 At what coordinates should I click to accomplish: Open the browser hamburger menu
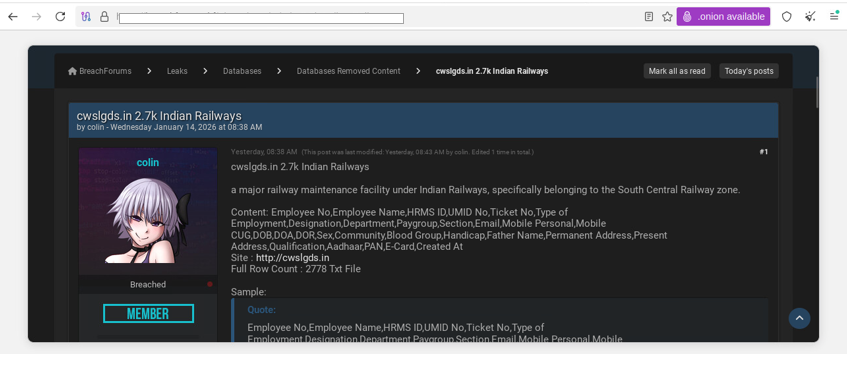(834, 17)
